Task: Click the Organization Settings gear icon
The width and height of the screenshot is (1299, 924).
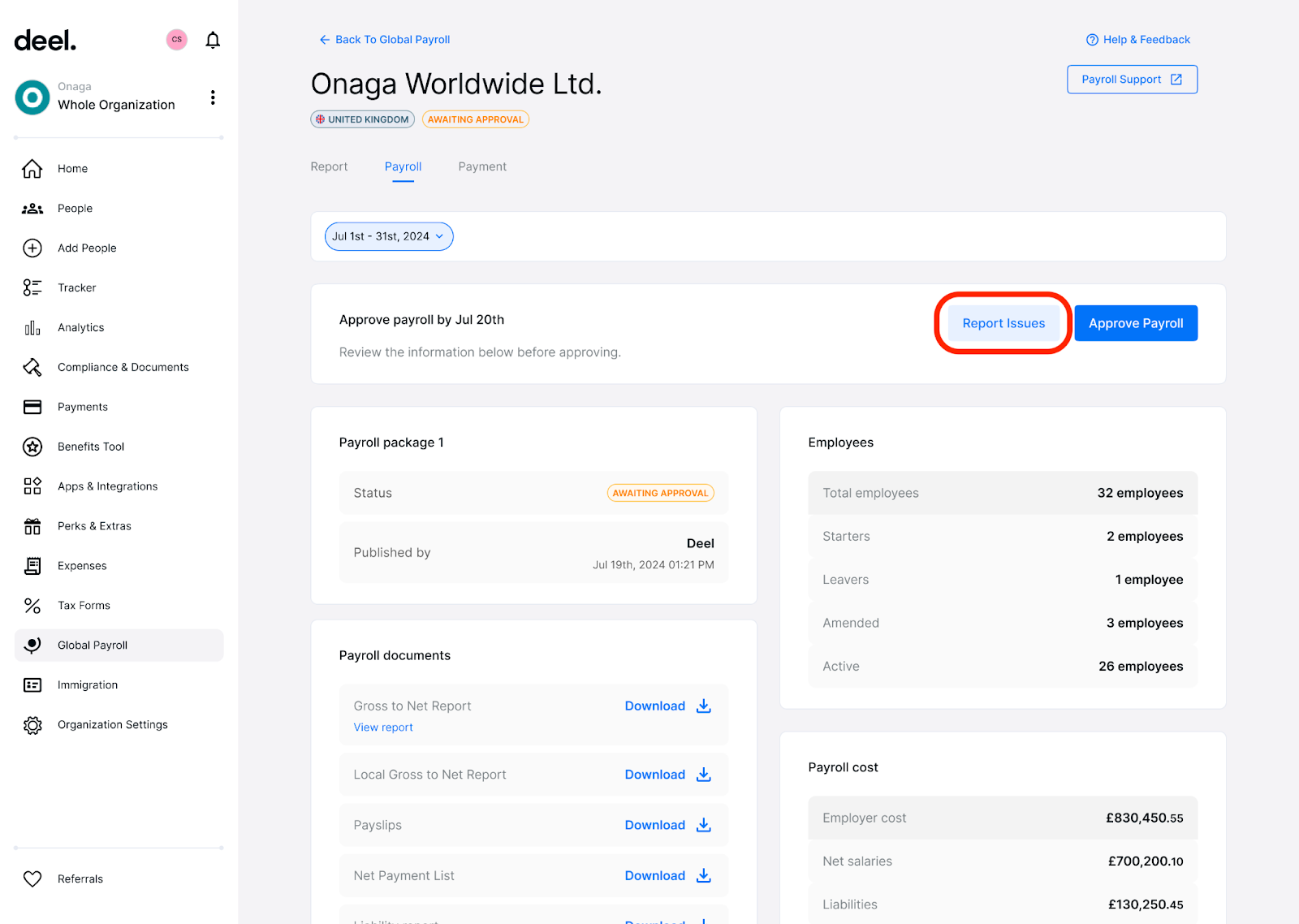Action: (32, 725)
